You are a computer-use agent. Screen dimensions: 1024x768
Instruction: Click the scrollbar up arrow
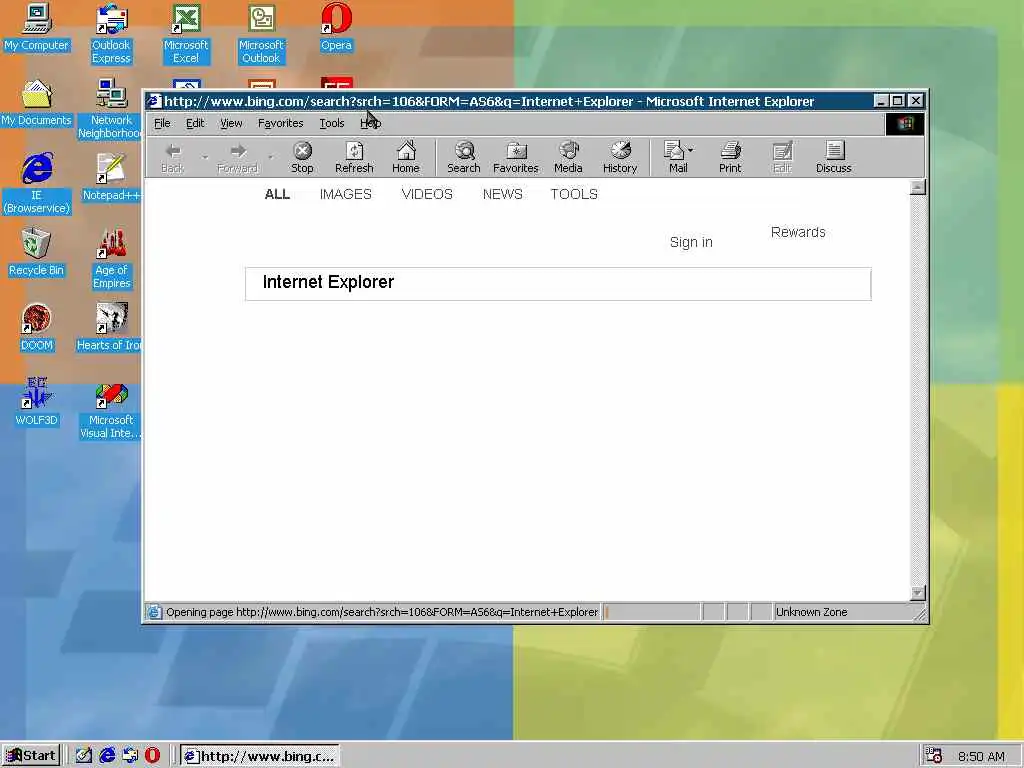[918, 188]
